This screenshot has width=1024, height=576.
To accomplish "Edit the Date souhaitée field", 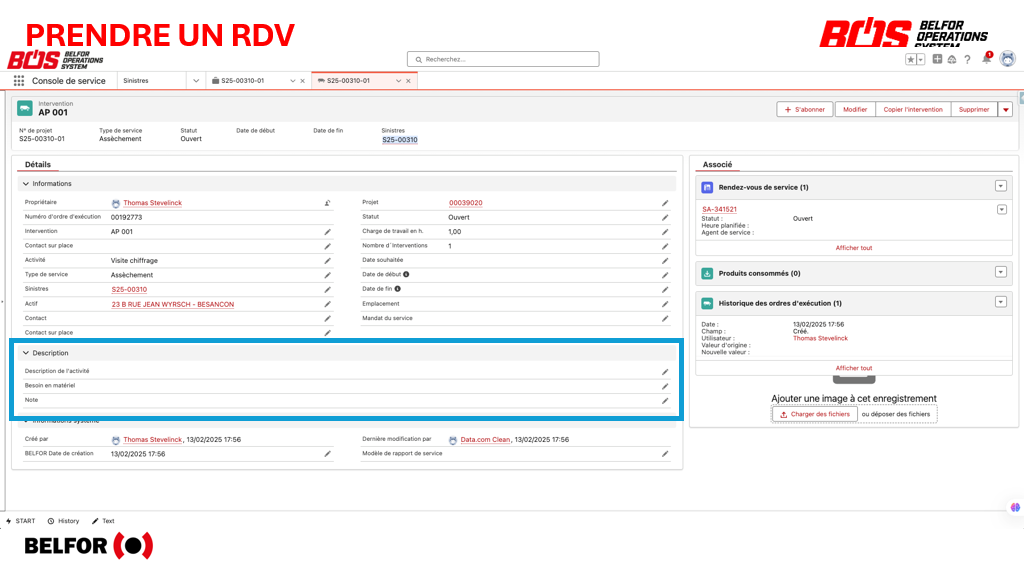I will (x=665, y=261).
